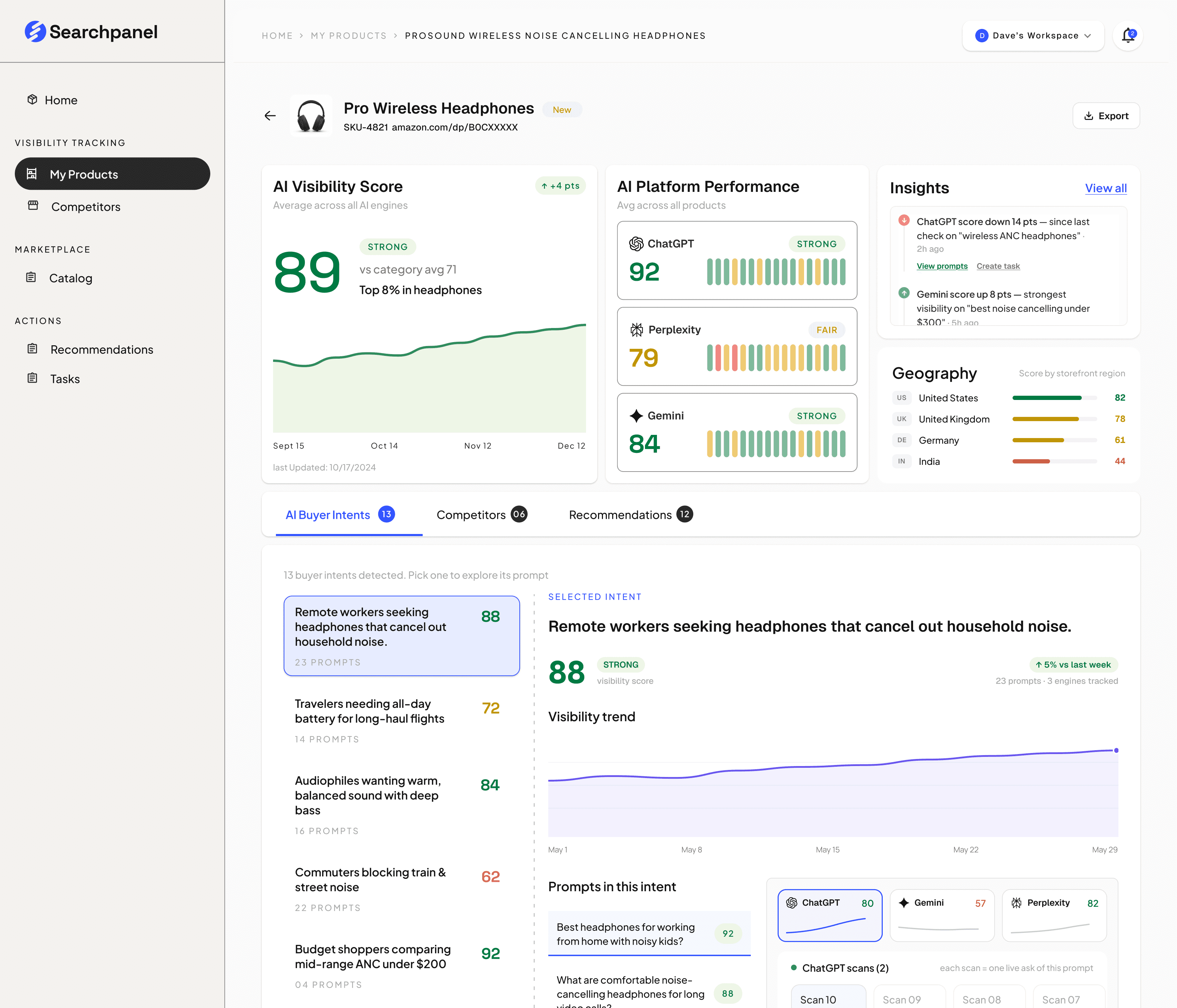The height and width of the screenshot is (1008, 1177).
Task: Click HOME in the breadcrumb
Action: [277, 36]
